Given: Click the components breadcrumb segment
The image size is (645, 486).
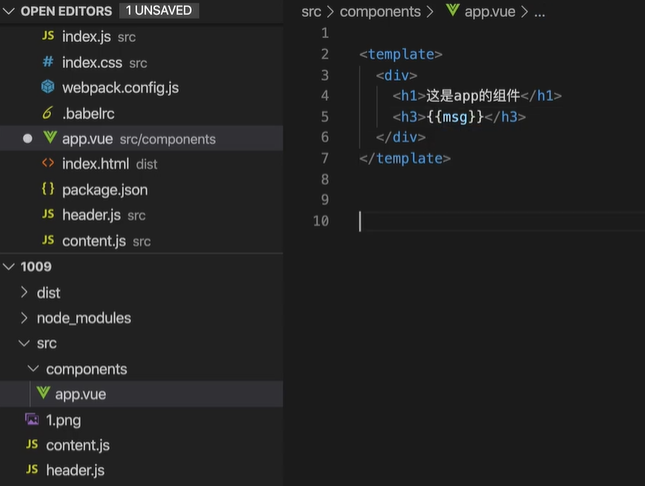Looking at the screenshot, I should pyautogui.click(x=379, y=12).
